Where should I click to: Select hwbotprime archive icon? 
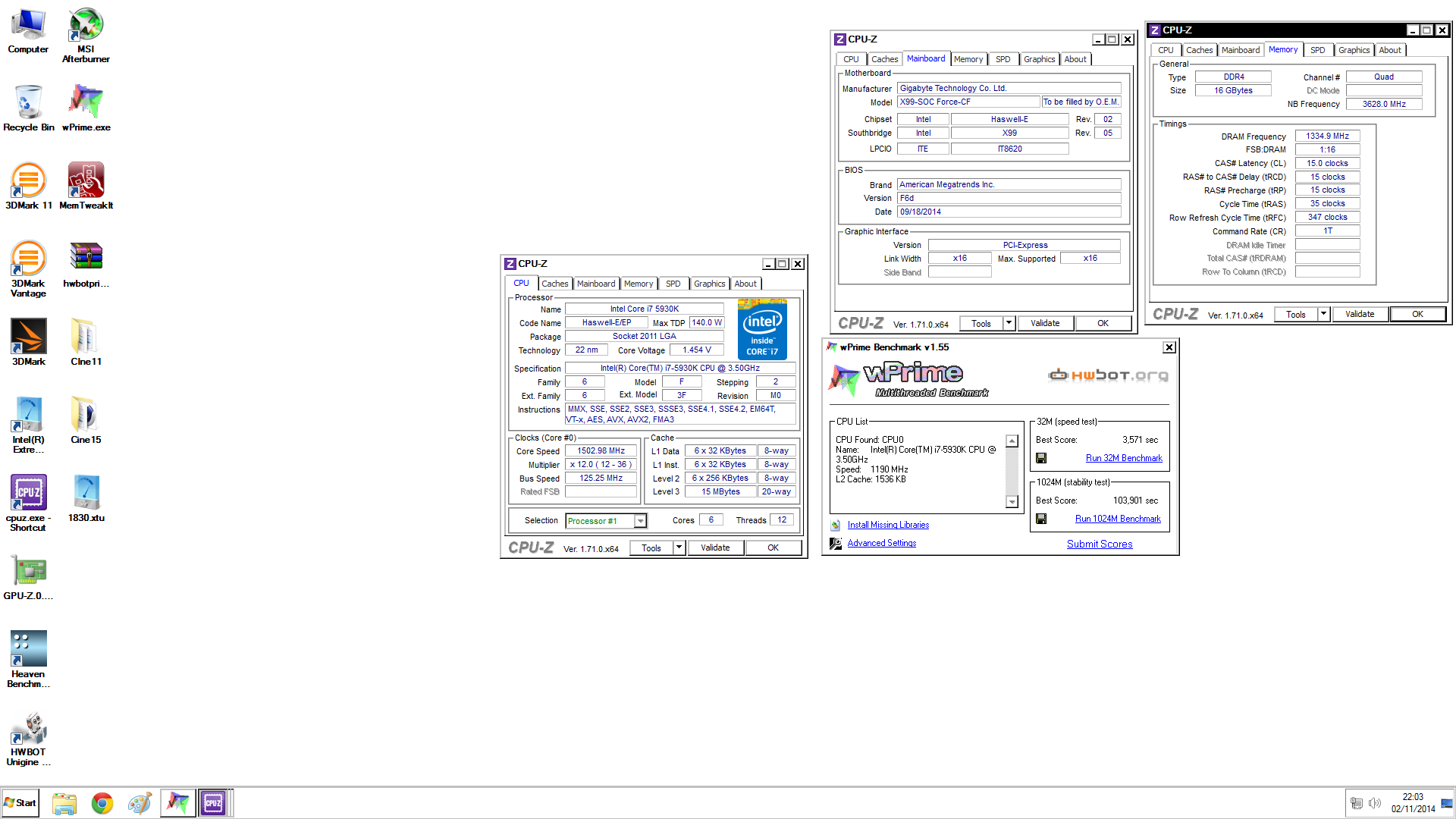point(86,264)
